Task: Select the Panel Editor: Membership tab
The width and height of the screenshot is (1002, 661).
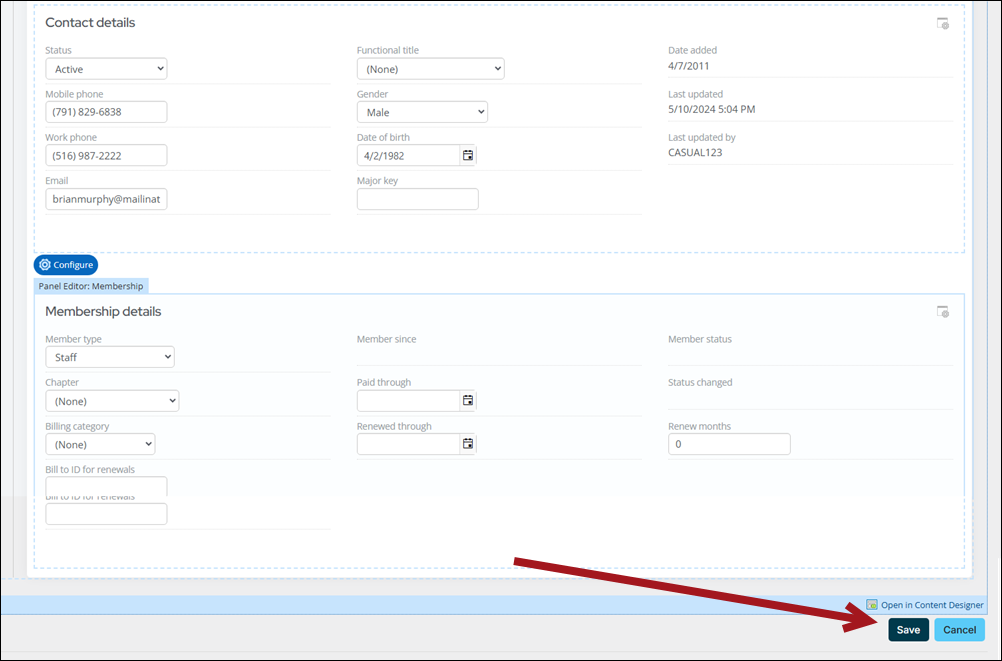Action: [91, 286]
